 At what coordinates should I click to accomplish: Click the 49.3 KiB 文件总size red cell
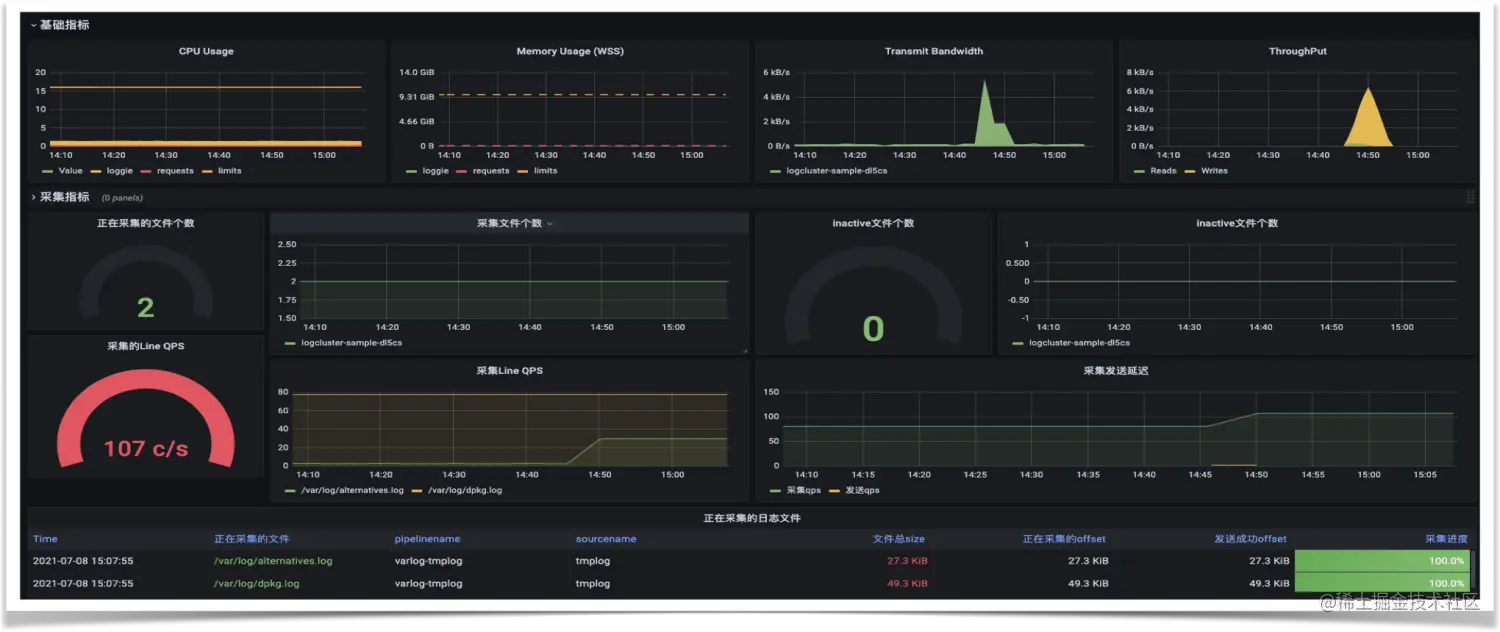point(907,583)
